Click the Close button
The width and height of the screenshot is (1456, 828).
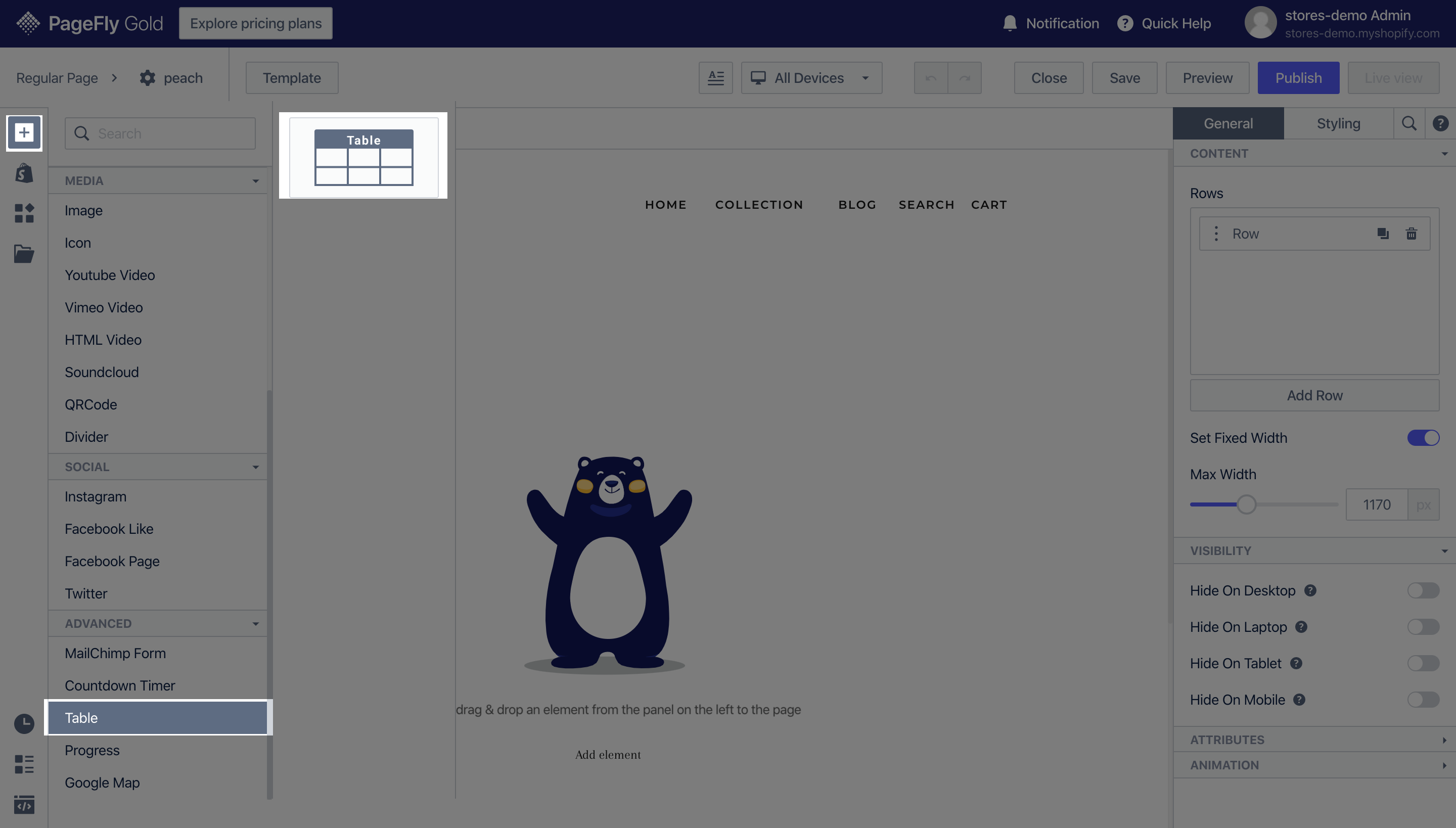pyautogui.click(x=1049, y=78)
